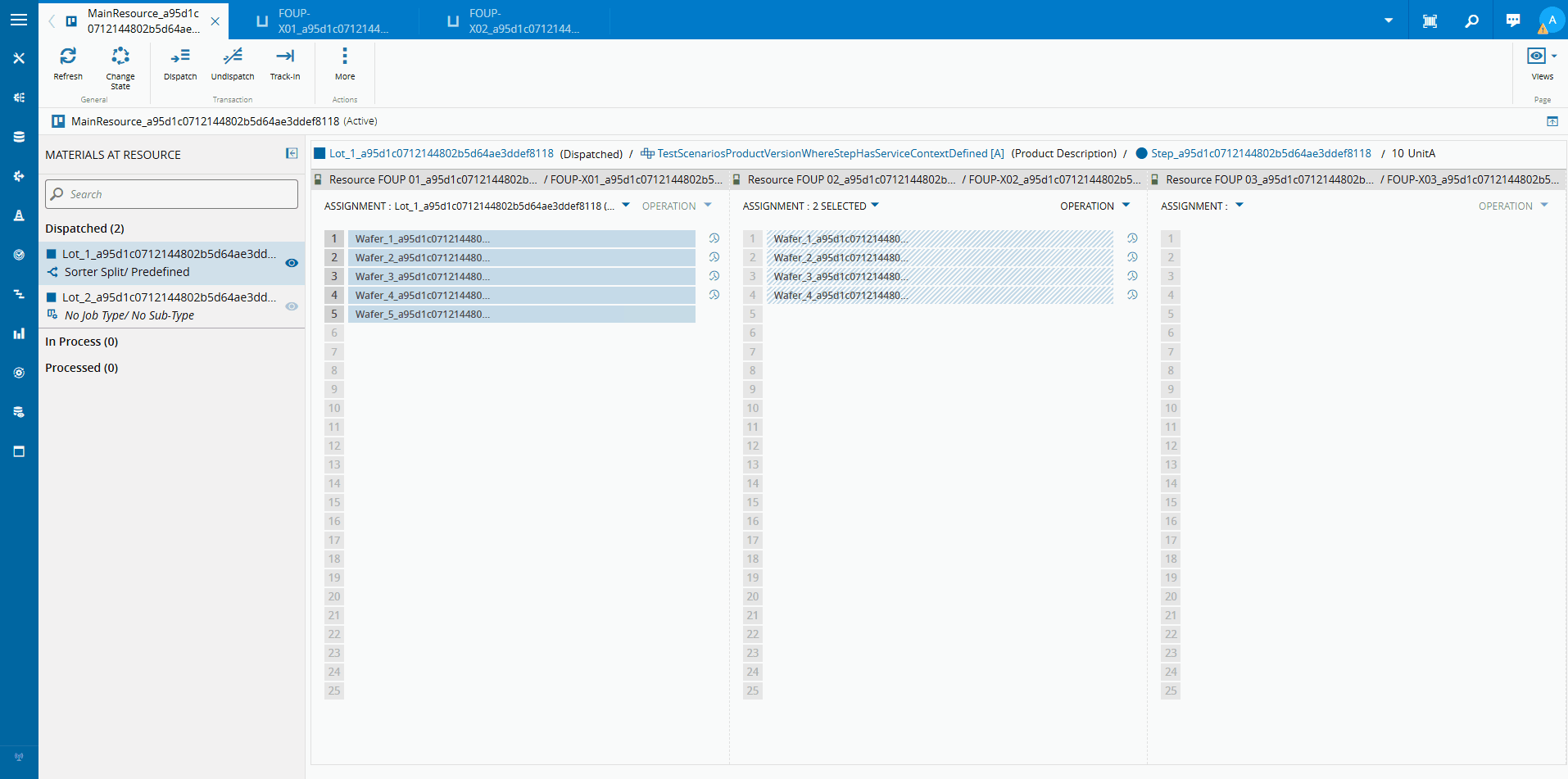Select Lot_2 in the Dispatched list
This screenshot has width=1568, height=779.
click(x=172, y=306)
